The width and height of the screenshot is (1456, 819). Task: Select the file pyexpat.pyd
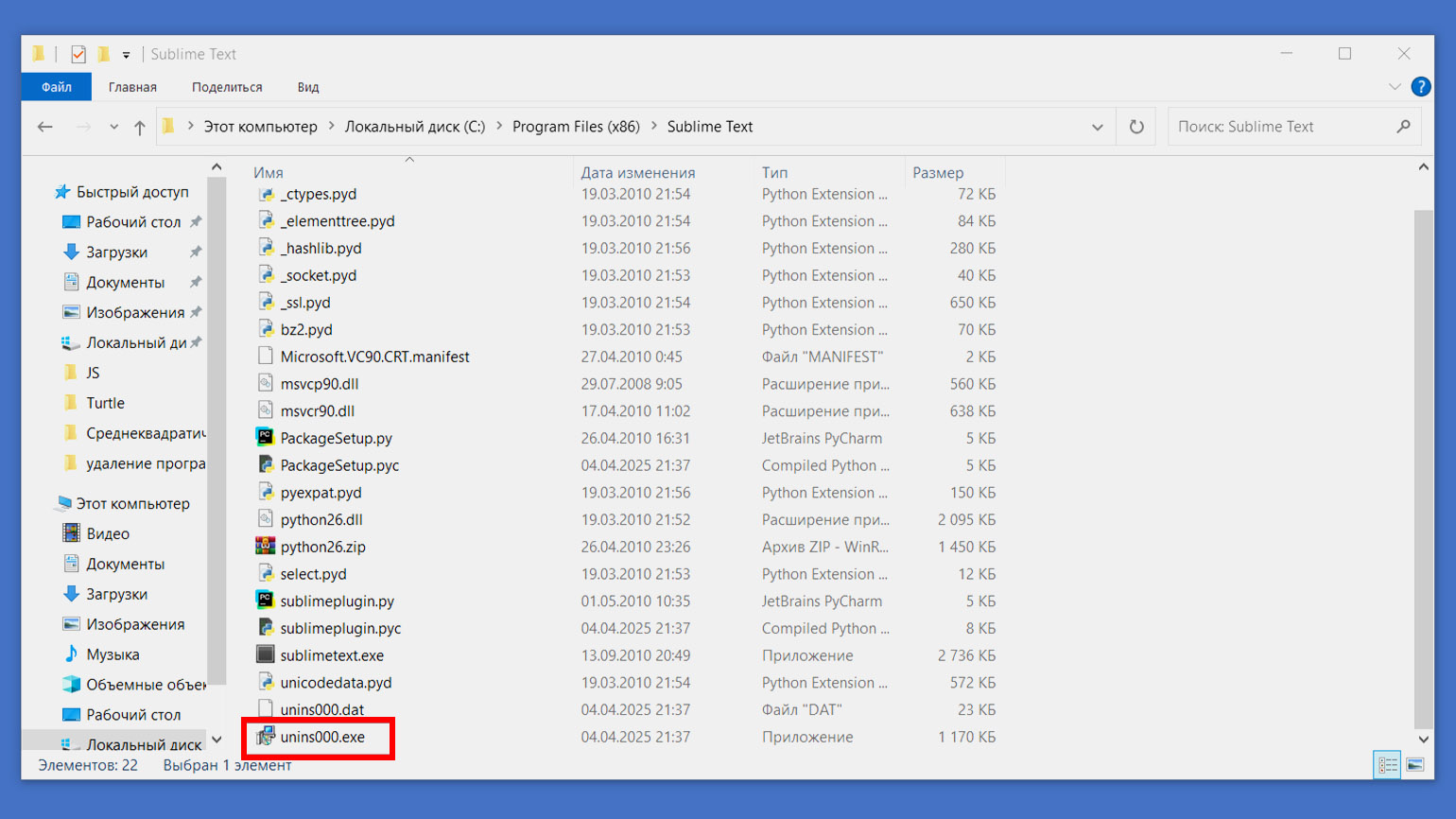[321, 493]
